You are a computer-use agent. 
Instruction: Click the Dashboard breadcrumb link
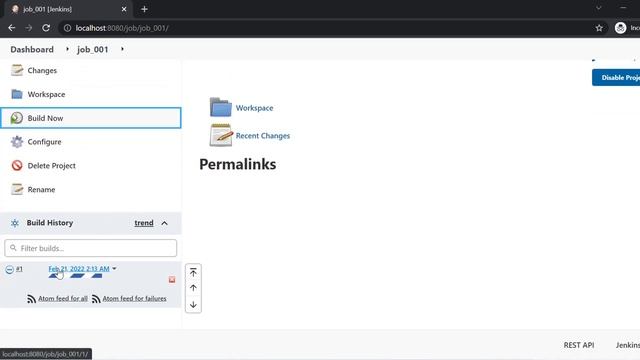(32, 49)
